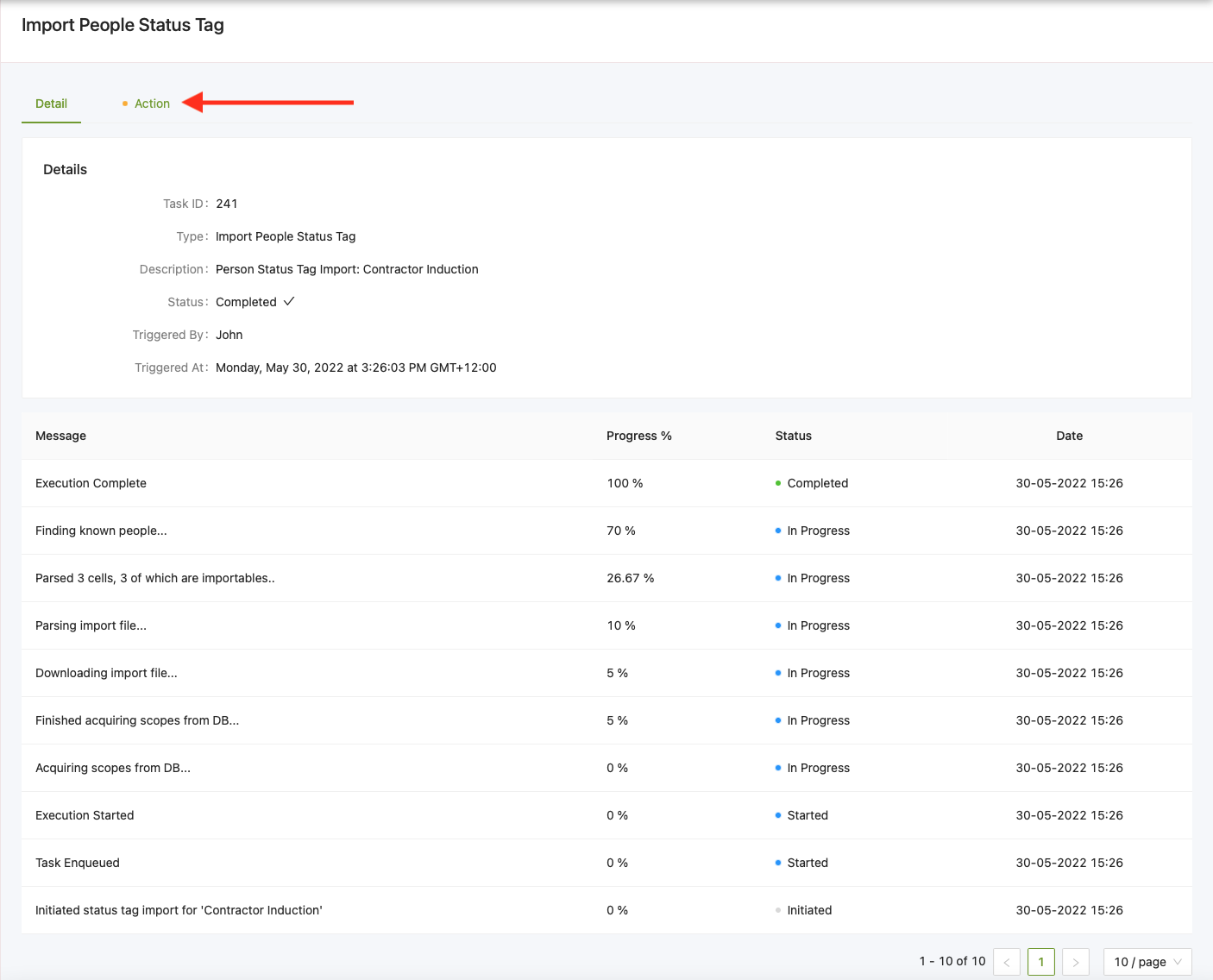Select page number 1
The width and height of the screenshot is (1213, 980).
[1040, 962]
